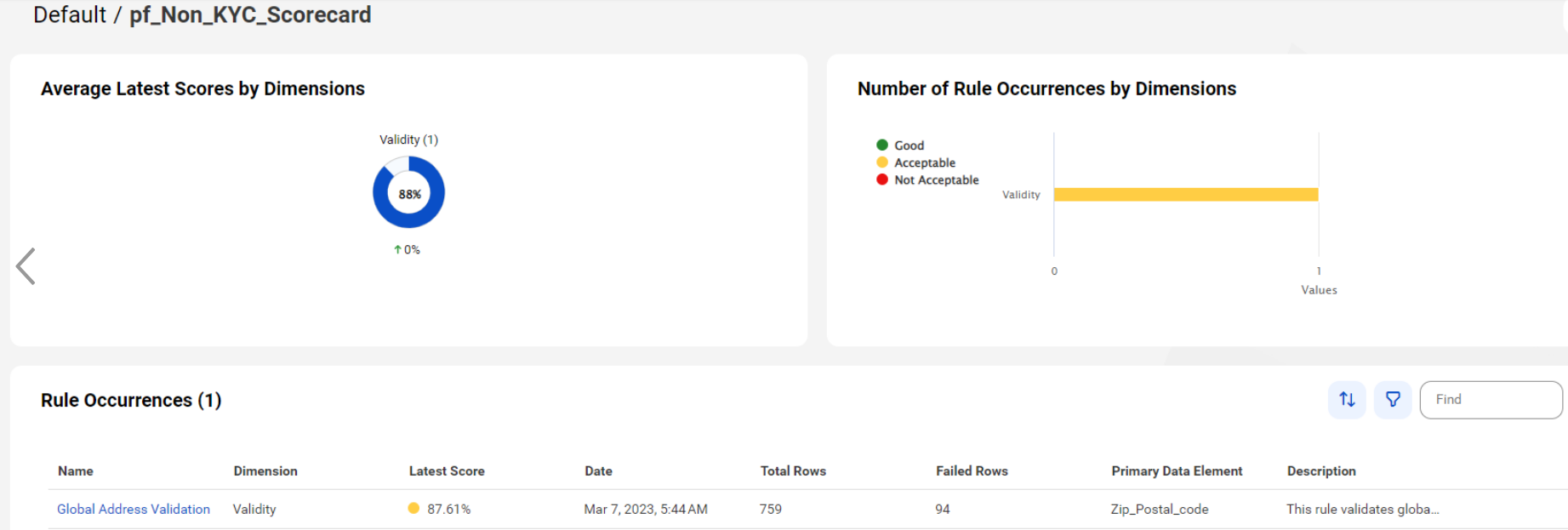Click the Description column header
Image resolution: width=1568 pixels, height=530 pixels.
coord(1321,470)
